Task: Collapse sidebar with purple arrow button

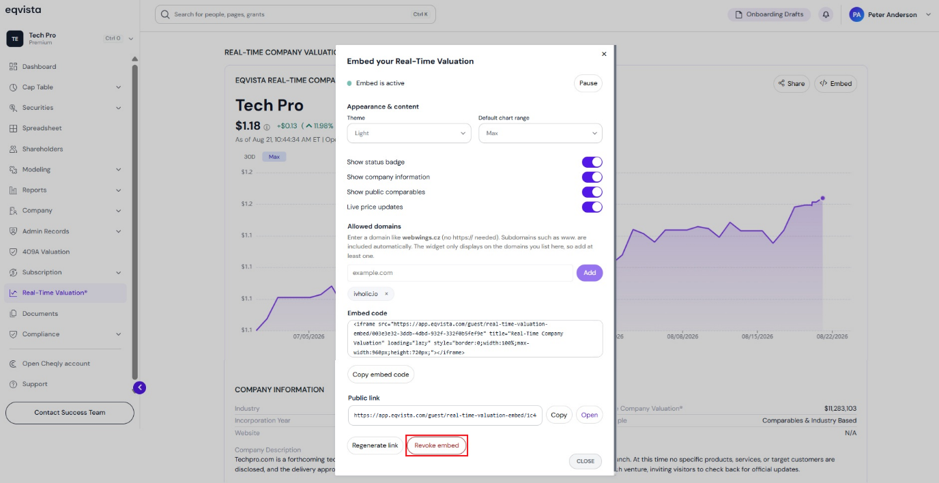Action: coord(140,388)
